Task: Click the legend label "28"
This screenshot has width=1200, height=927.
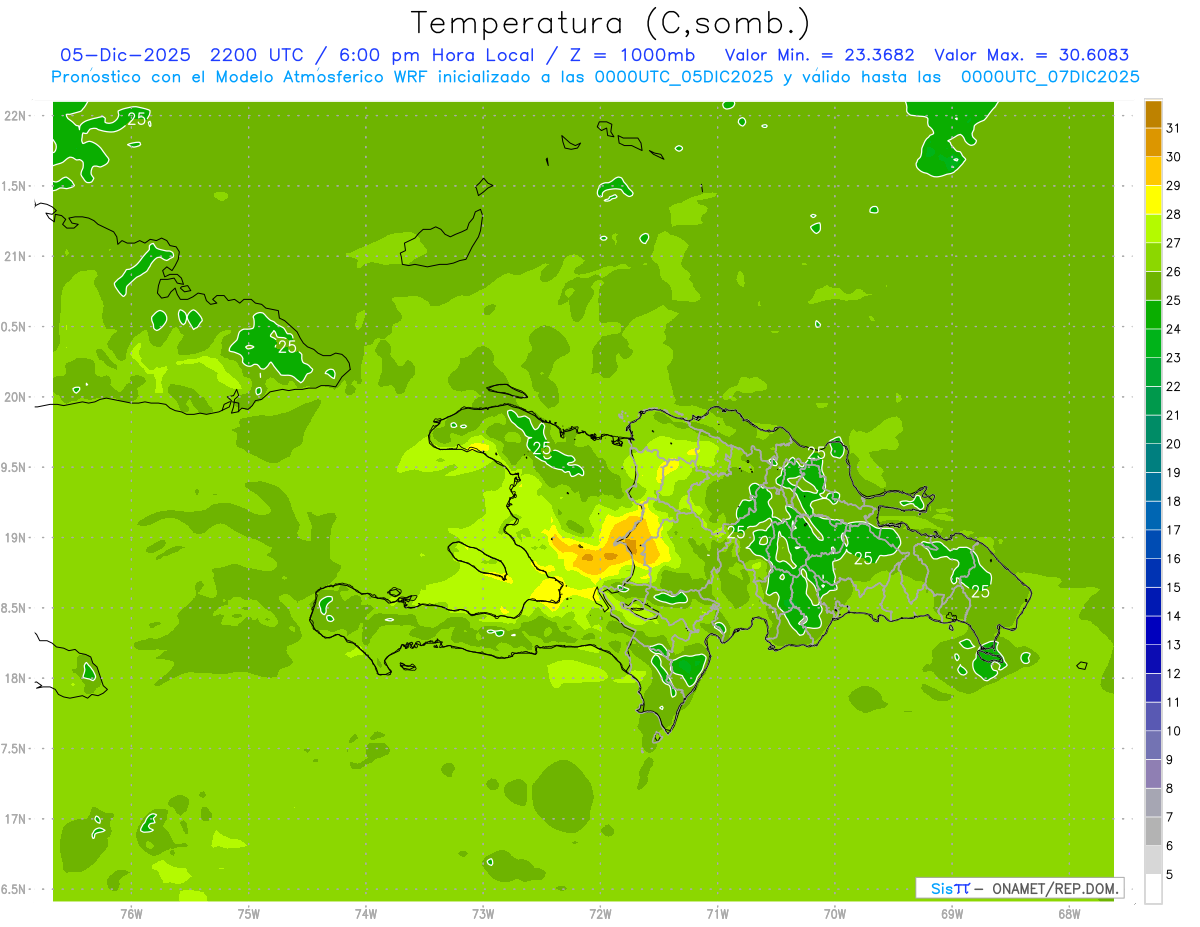Action: pyautogui.click(x=1174, y=214)
